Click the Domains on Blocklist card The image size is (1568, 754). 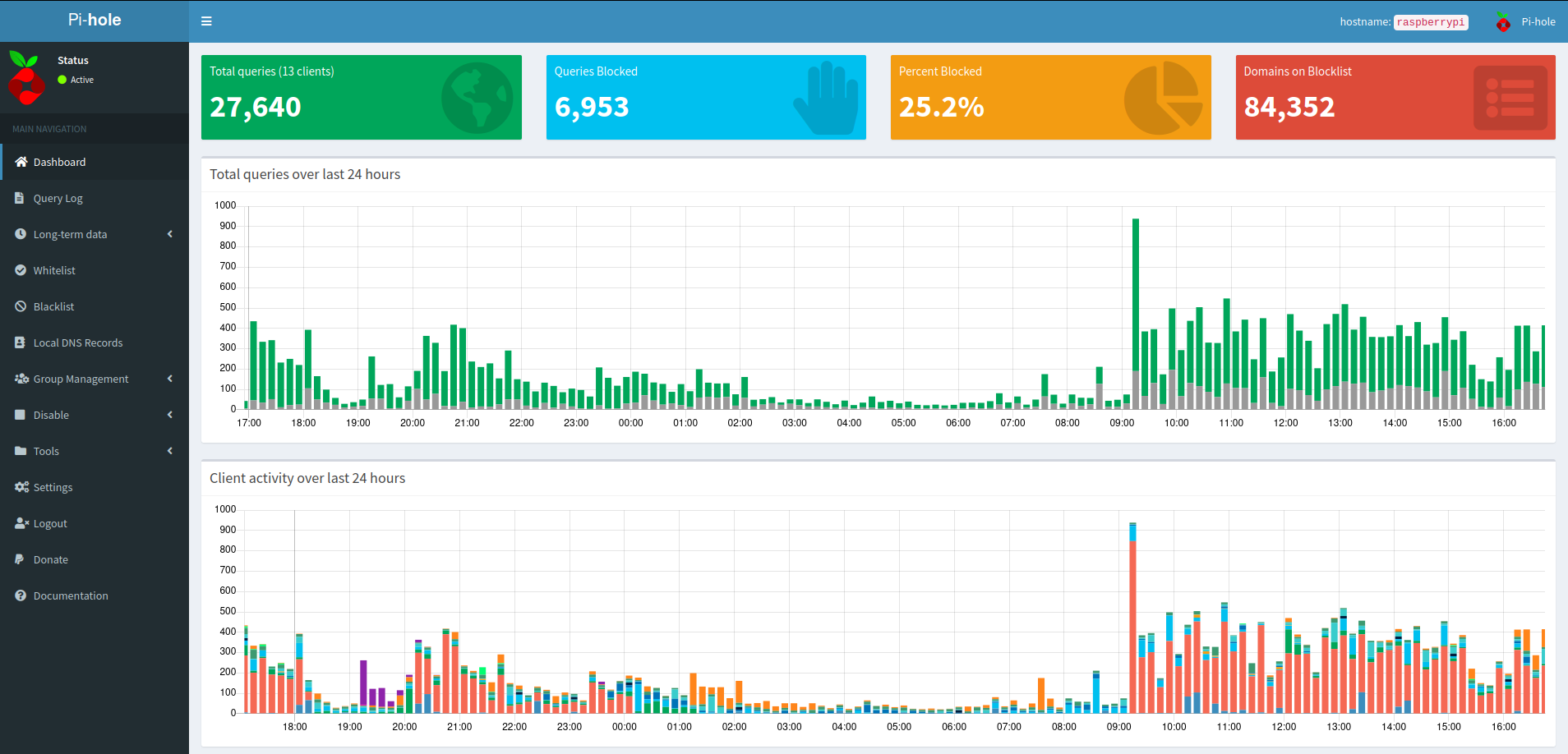tap(1395, 97)
